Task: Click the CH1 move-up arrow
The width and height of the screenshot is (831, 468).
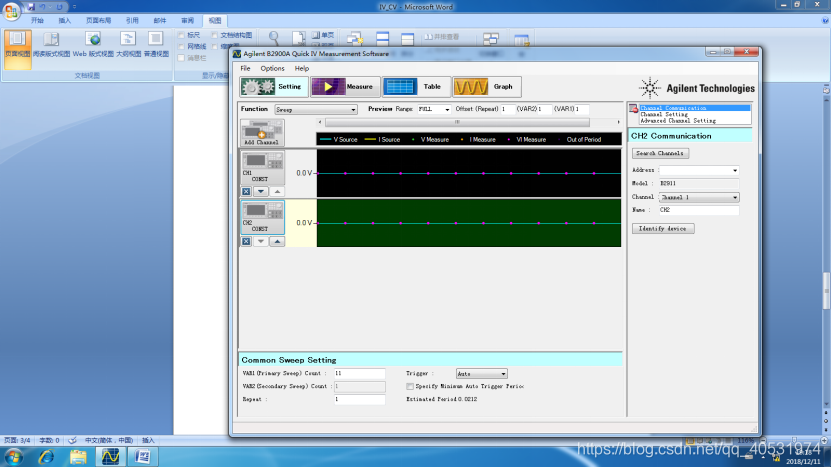Action: click(277, 191)
